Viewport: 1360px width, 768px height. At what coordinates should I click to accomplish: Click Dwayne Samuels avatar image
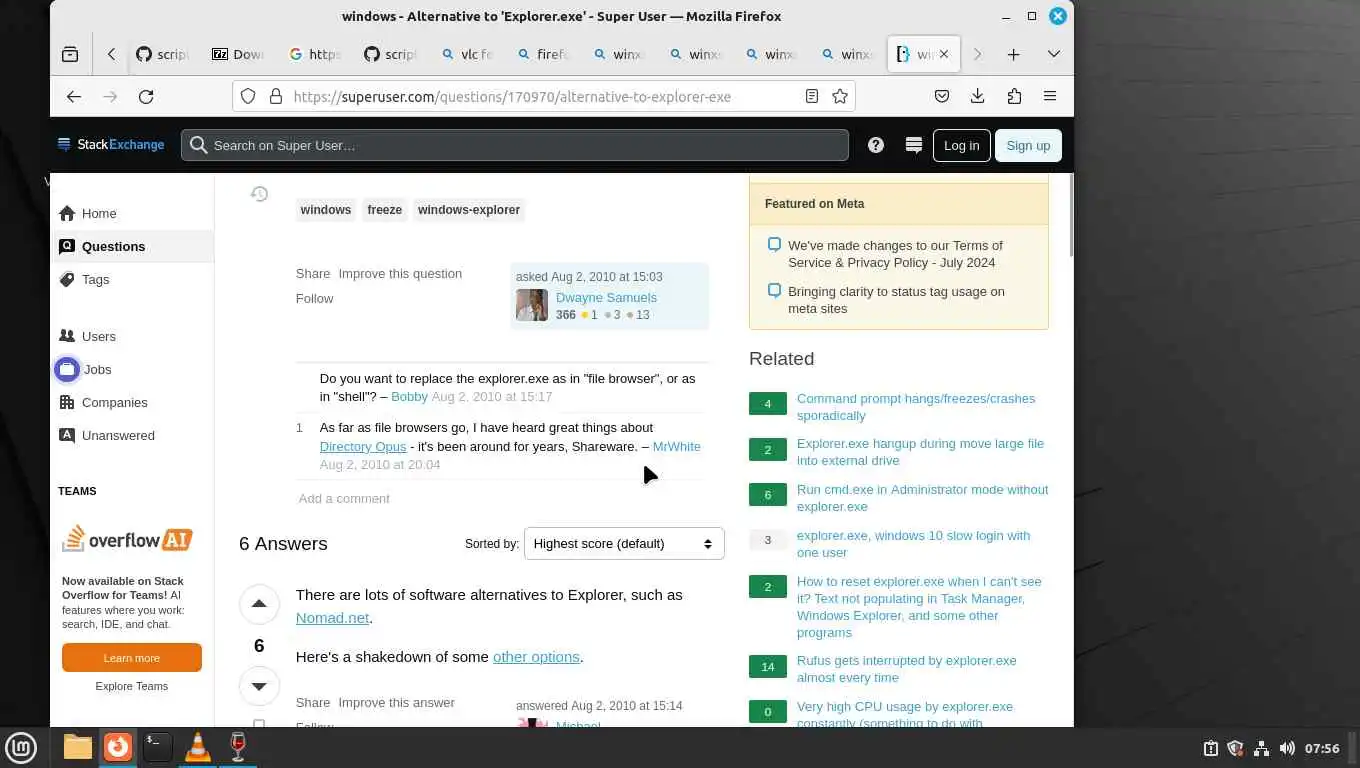coord(532,305)
